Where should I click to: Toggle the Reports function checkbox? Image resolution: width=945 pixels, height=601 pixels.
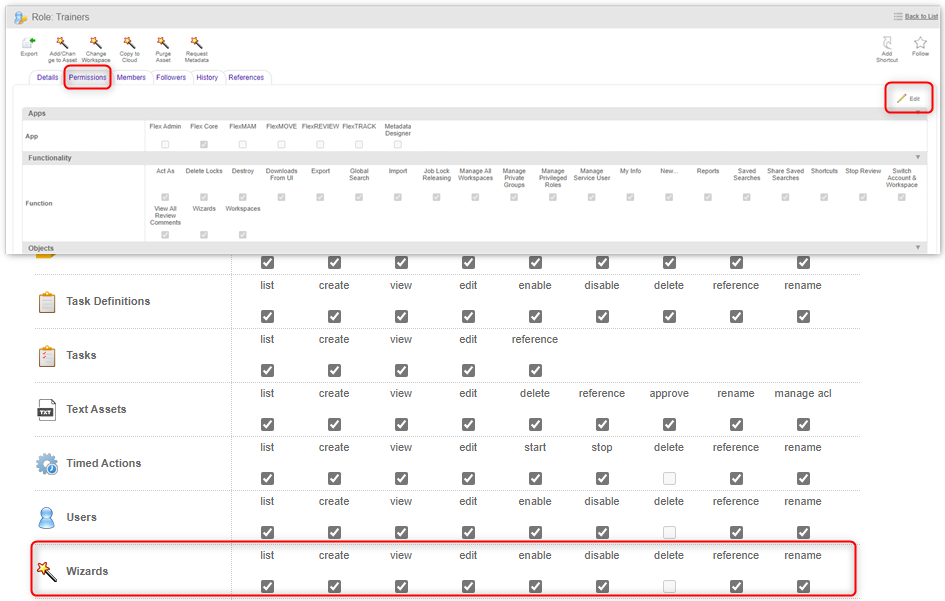(708, 197)
